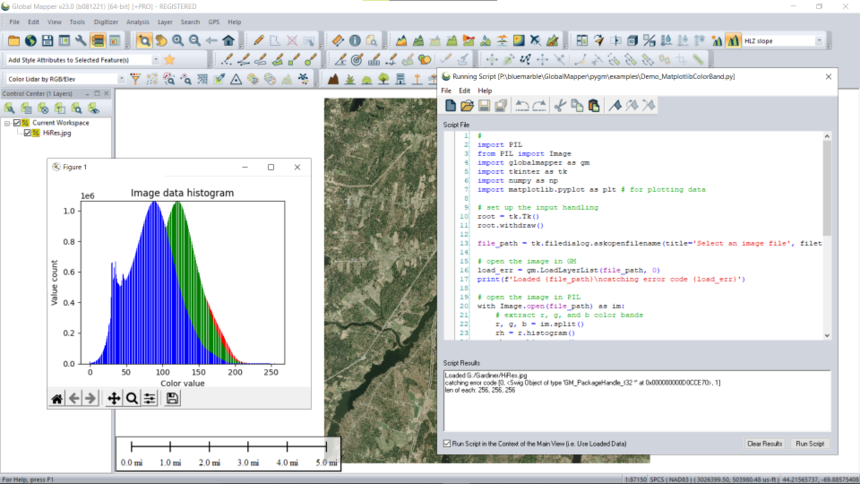Screen dimensions: 860x484
Task: Click the Undo arrow in script editor toolbar
Action: pos(521,105)
